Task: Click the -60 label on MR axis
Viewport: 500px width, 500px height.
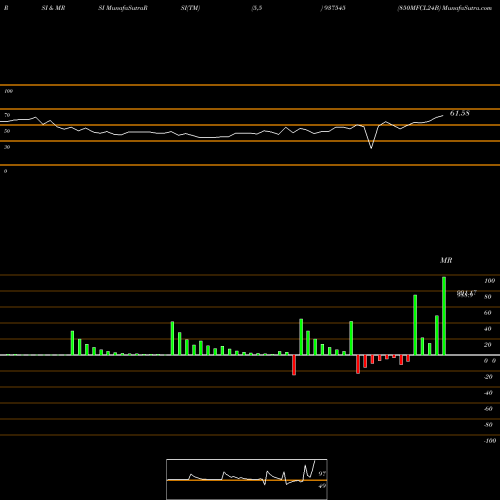Action: (x=488, y=409)
